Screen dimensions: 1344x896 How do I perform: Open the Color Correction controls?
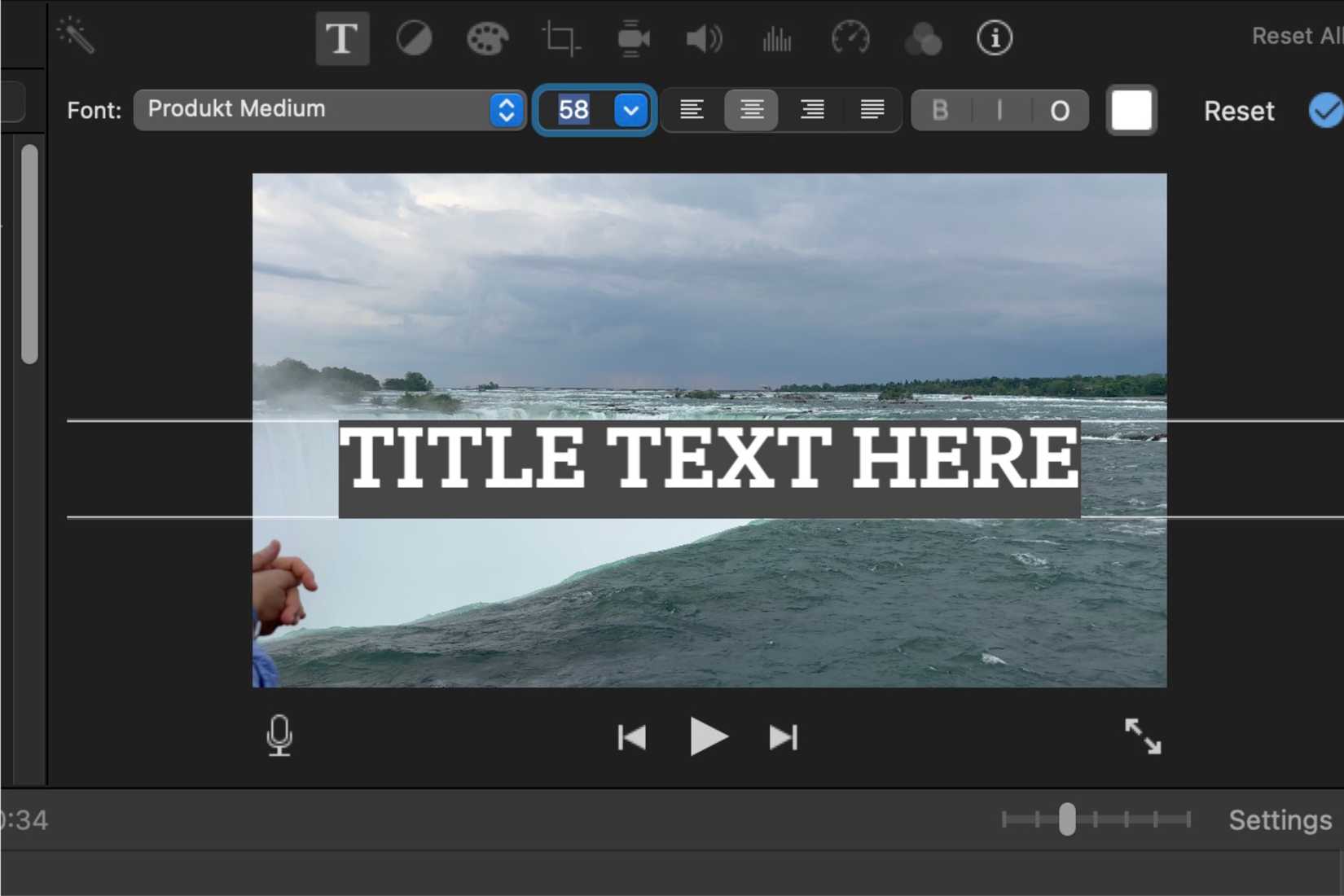tap(487, 37)
